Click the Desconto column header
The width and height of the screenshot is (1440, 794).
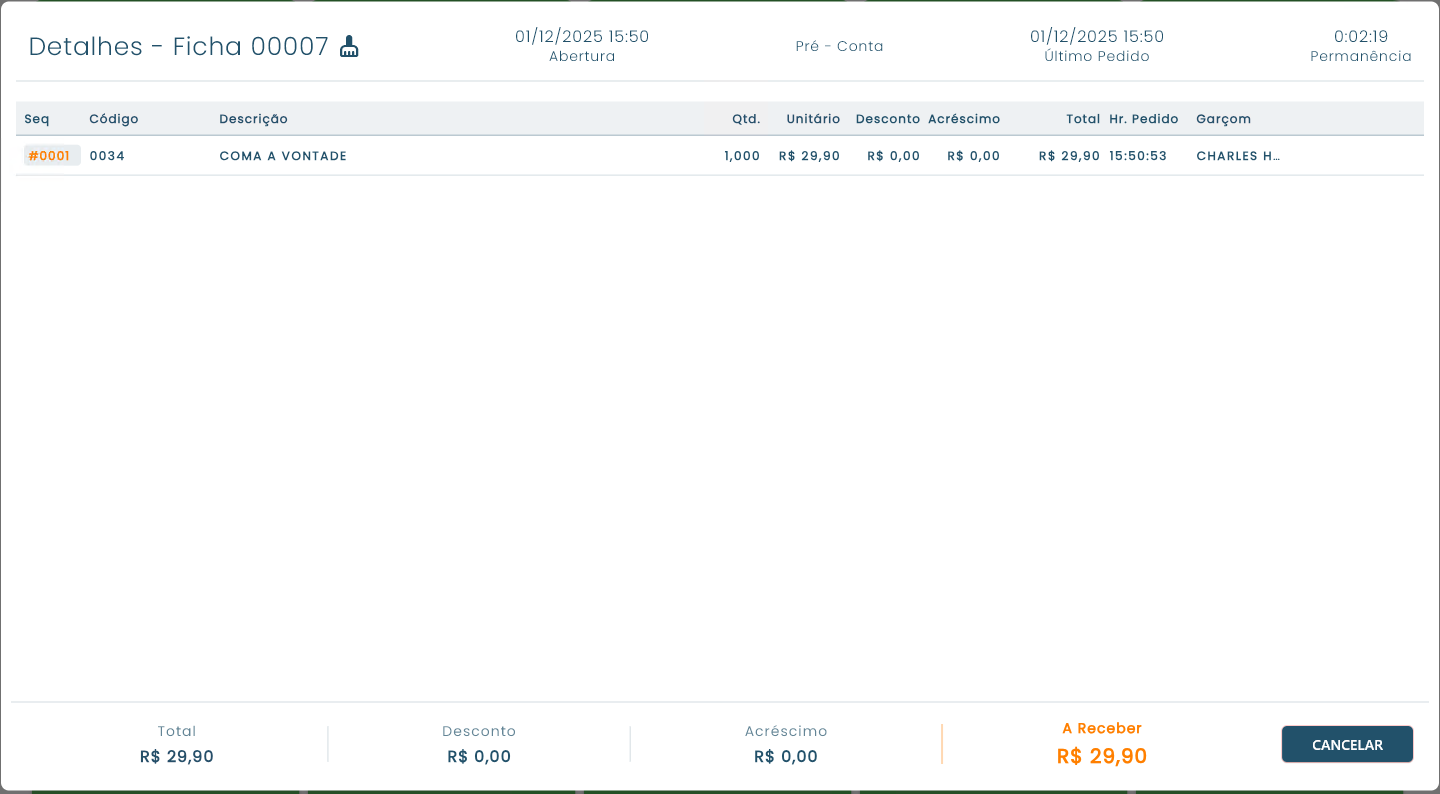coord(887,119)
